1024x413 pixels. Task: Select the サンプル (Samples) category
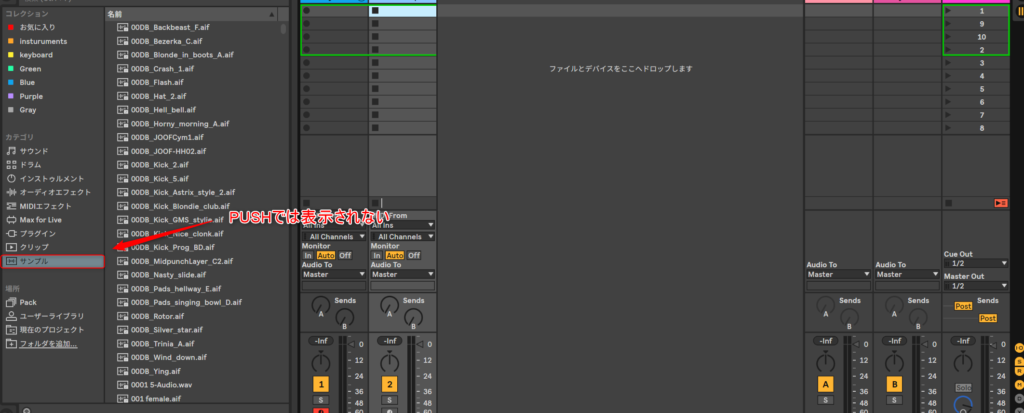coord(42,261)
